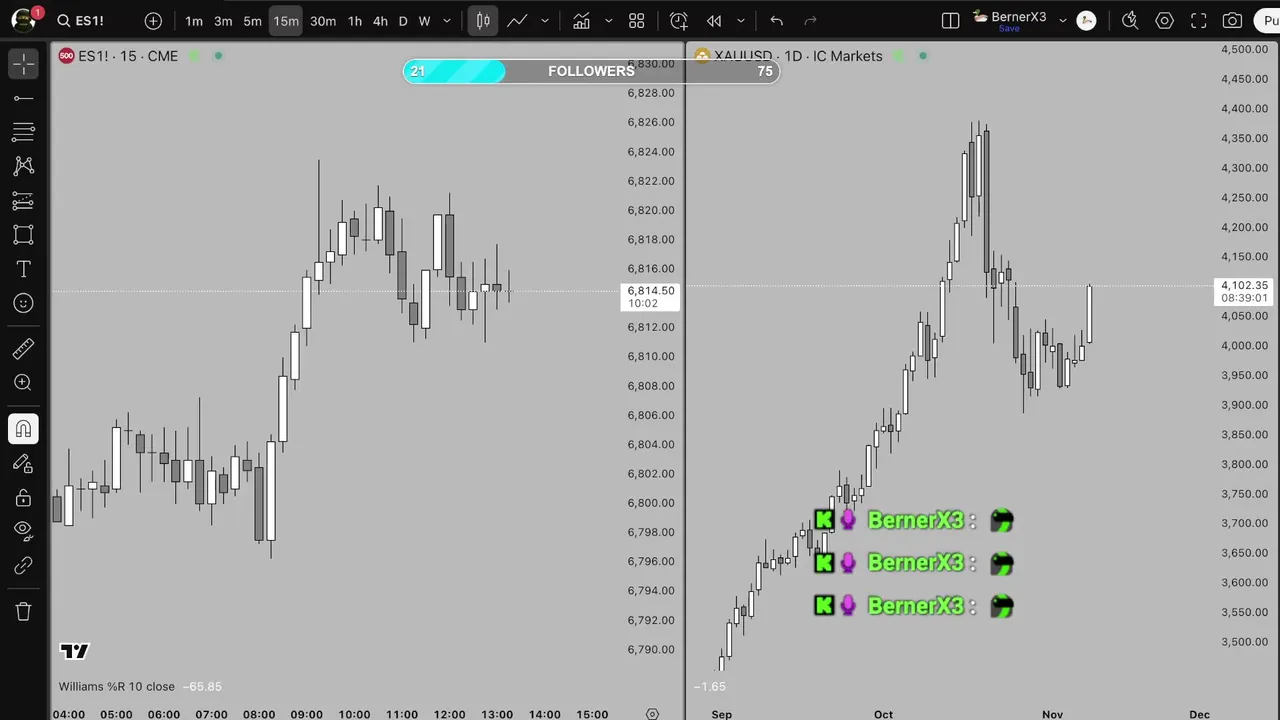
Task: Select the ruler measure tool
Action: coord(23,348)
